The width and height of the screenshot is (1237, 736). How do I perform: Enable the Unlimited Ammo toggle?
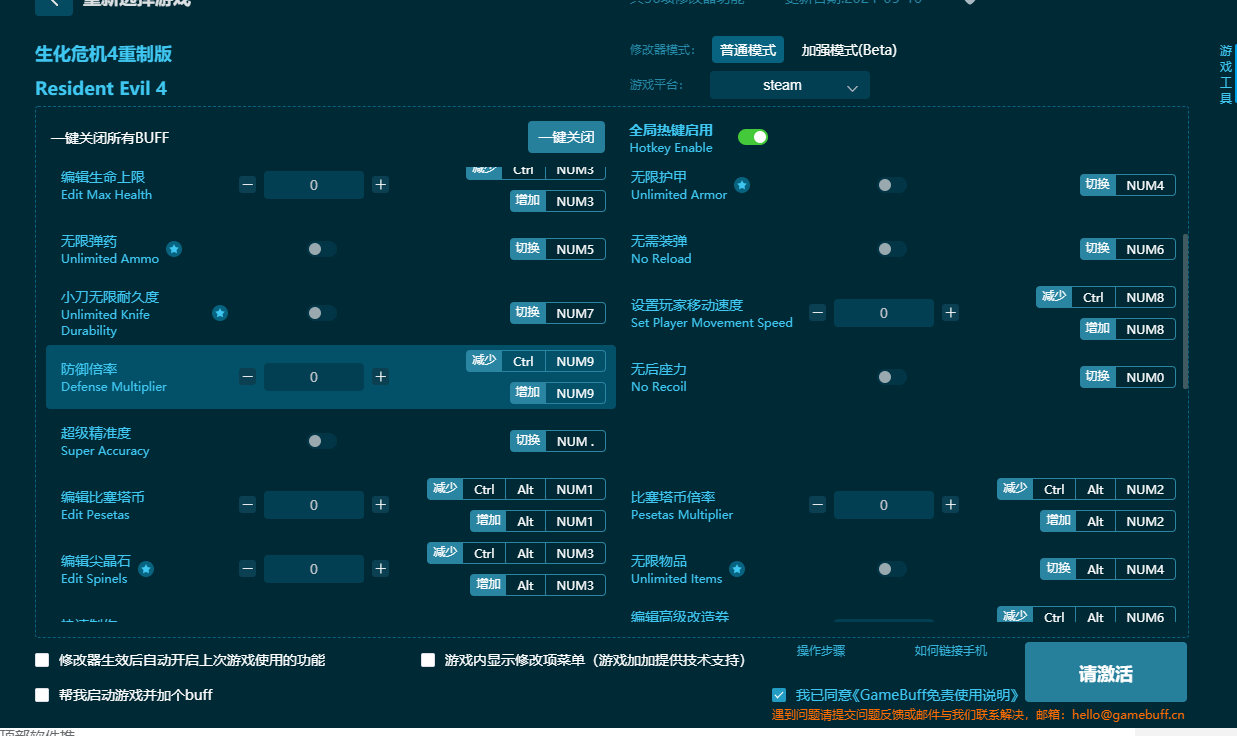[x=322, y=249]
